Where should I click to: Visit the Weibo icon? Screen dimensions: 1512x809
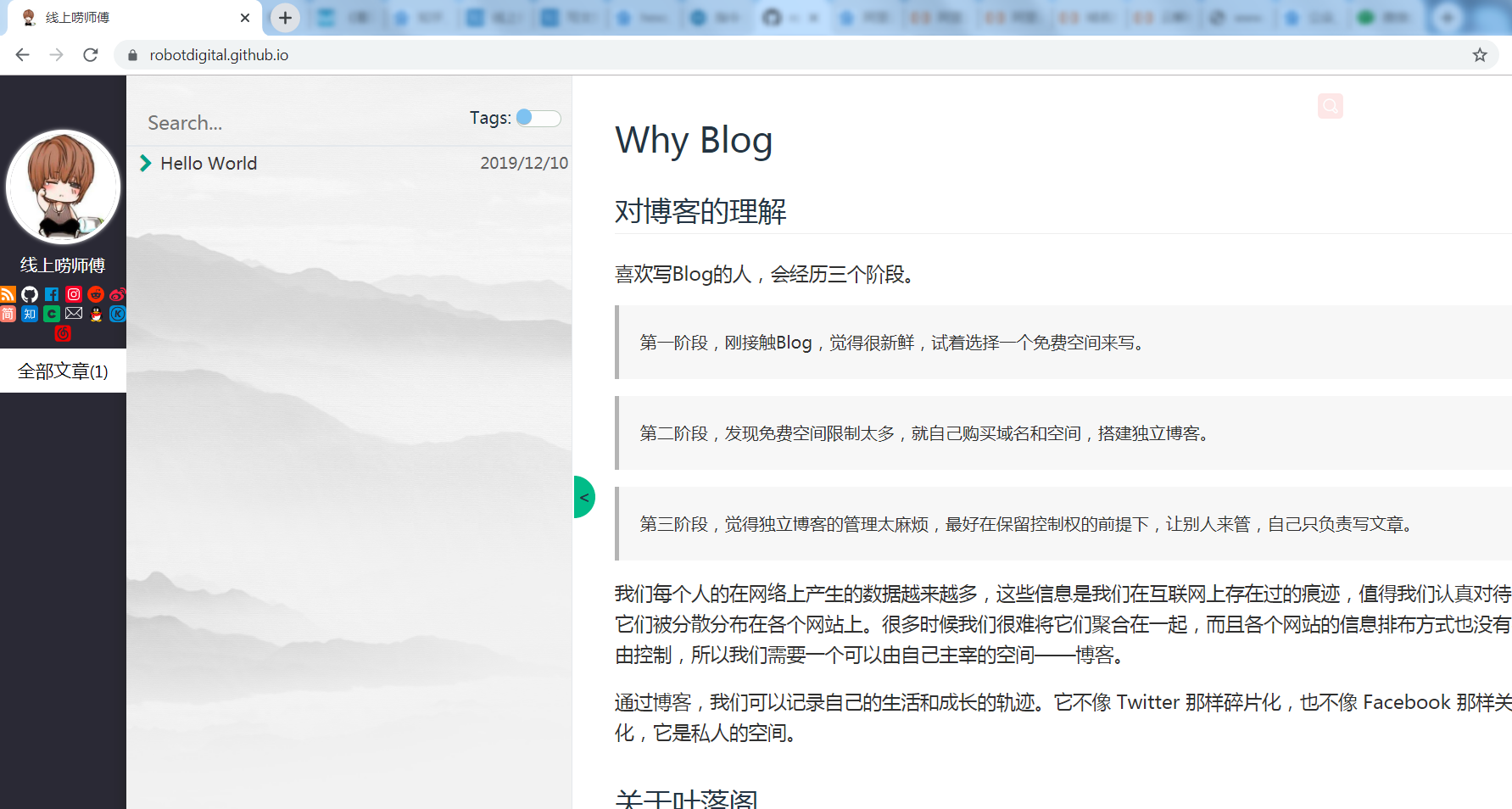click(x=118, y=294)
